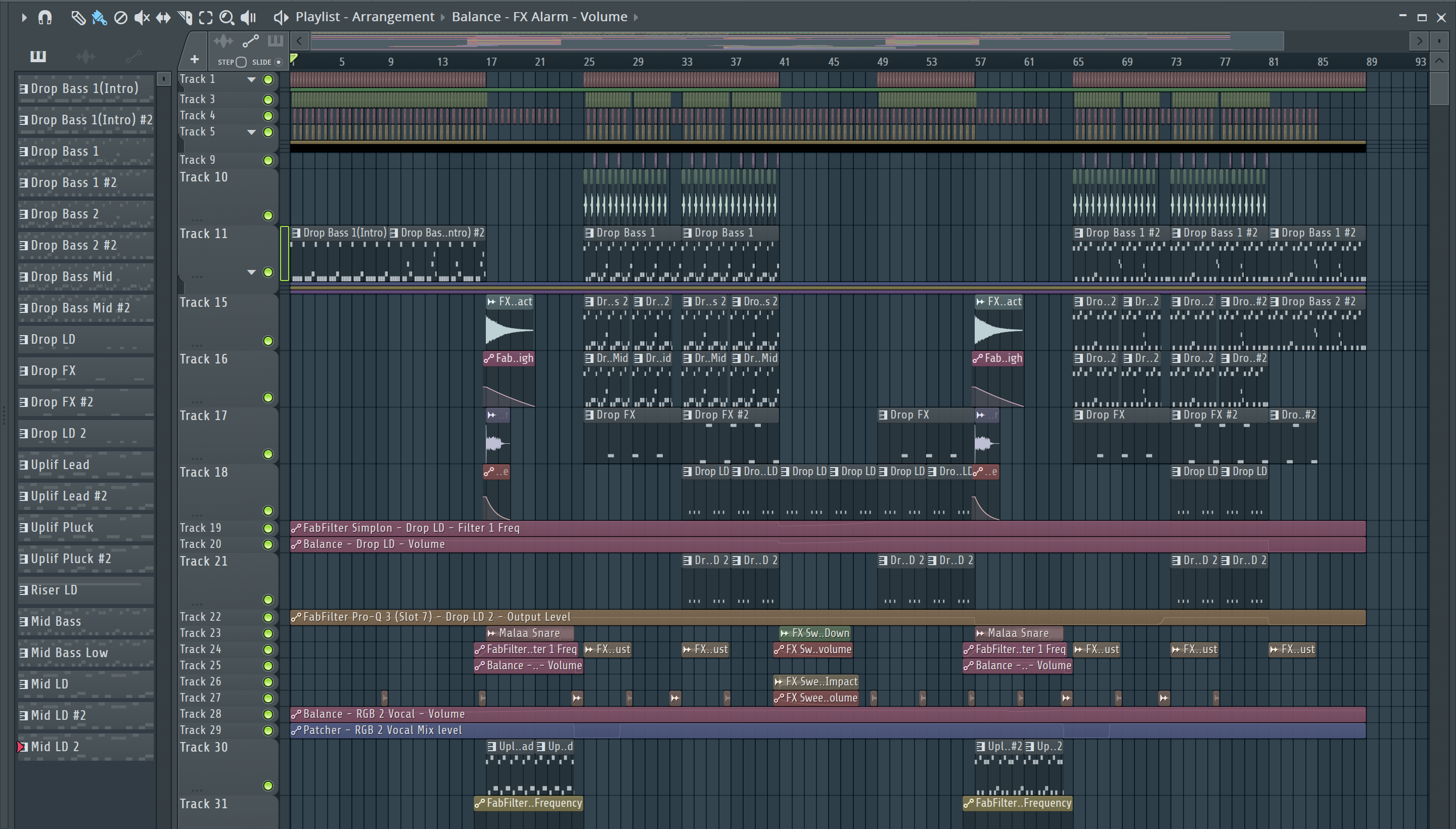Click the automation icon above SLIDE
The width and height of the screenshot is (1456, 829).
(251, 41)
